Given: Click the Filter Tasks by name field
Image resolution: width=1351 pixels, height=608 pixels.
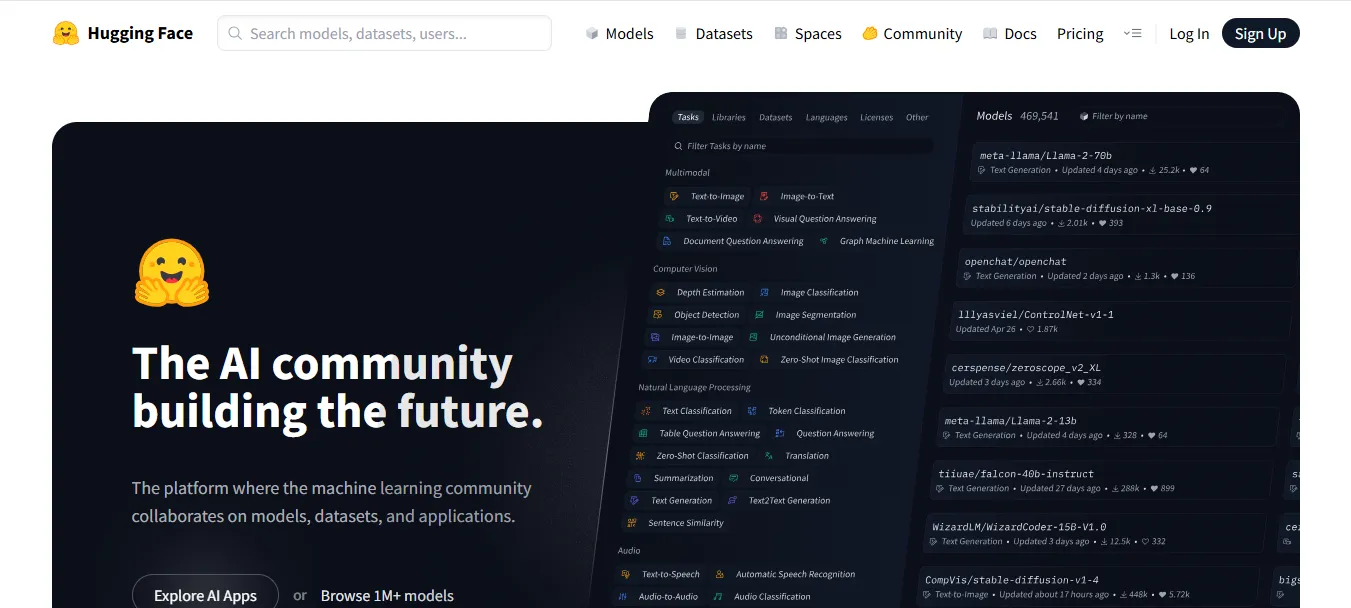Looking at the screenshot, I should pos(800,146).
